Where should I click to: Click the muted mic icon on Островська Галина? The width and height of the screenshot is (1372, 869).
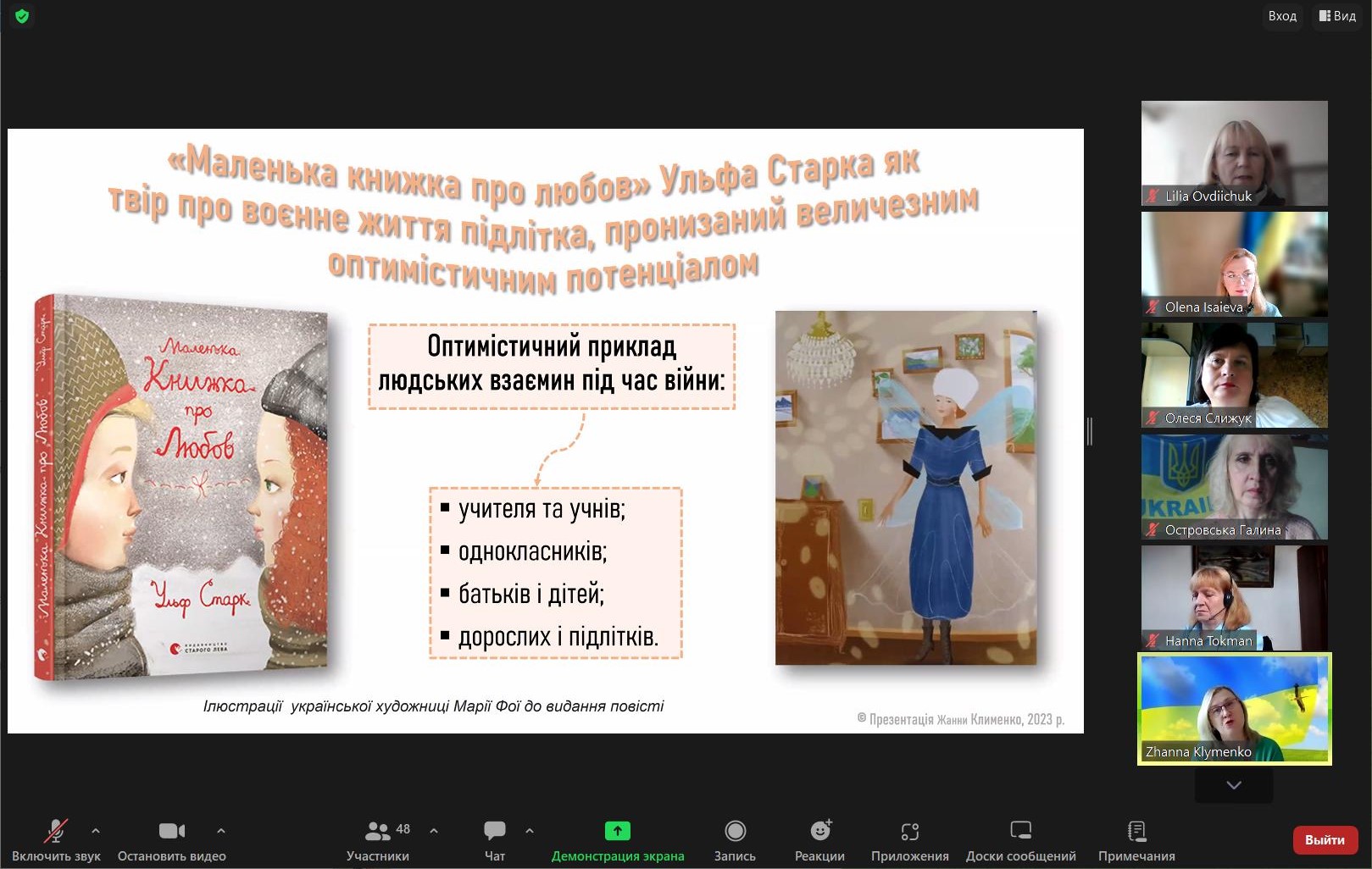pos(1153,530)
